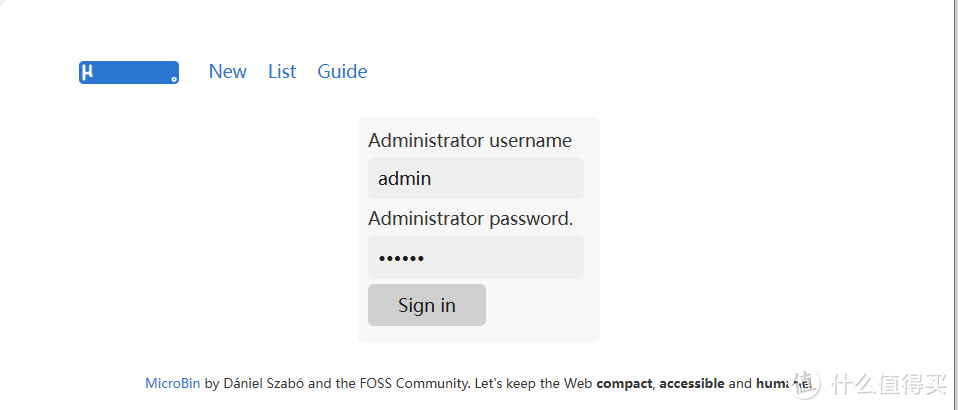Click the bold word "compact" in the footer

(624, 383)
